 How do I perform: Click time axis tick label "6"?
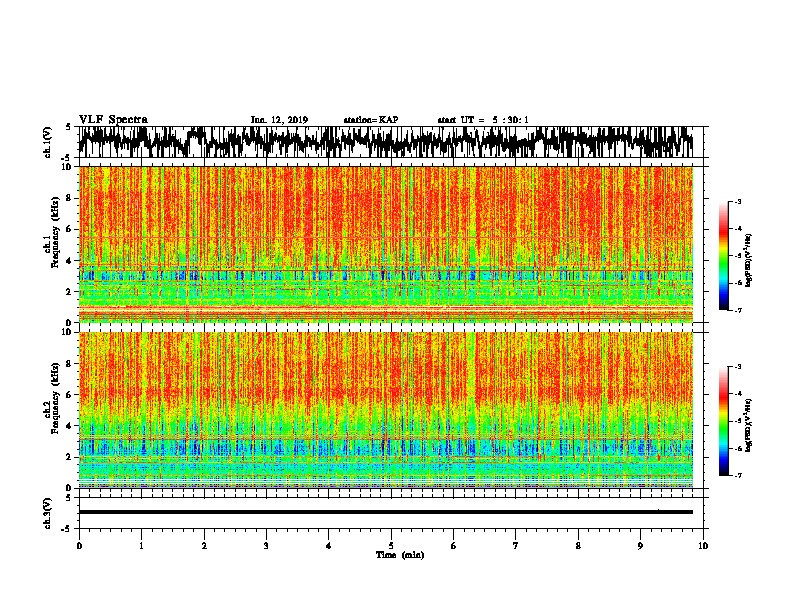tap(454, 545)
